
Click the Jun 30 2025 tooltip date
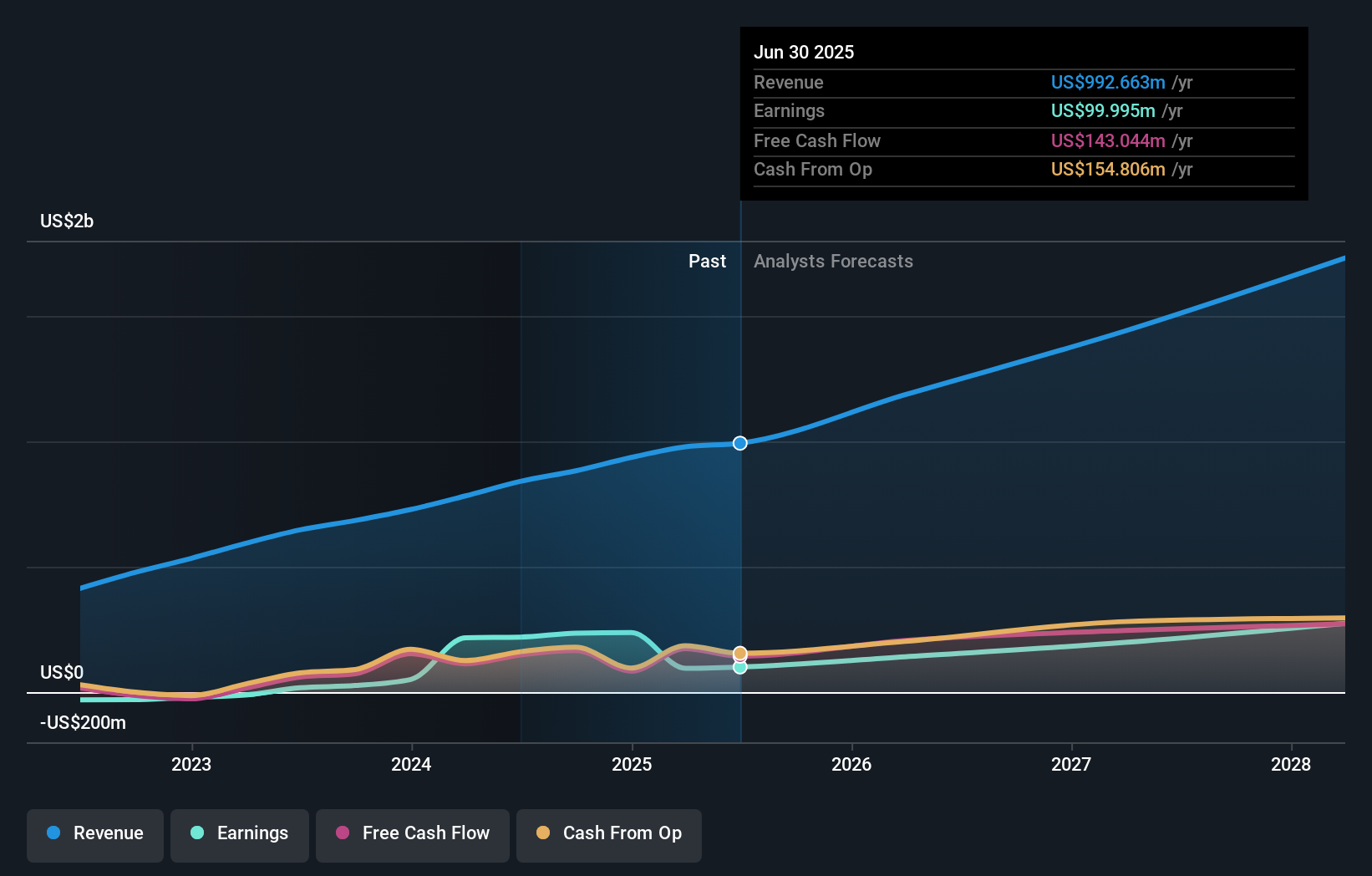pyautogui.click(x=804, y=52)
